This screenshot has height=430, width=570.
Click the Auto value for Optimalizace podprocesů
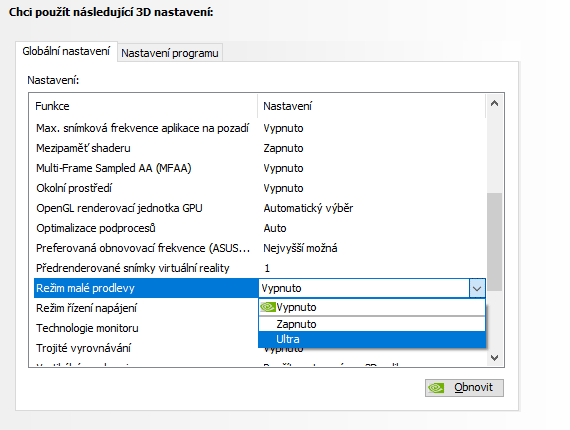click(275, 228)
